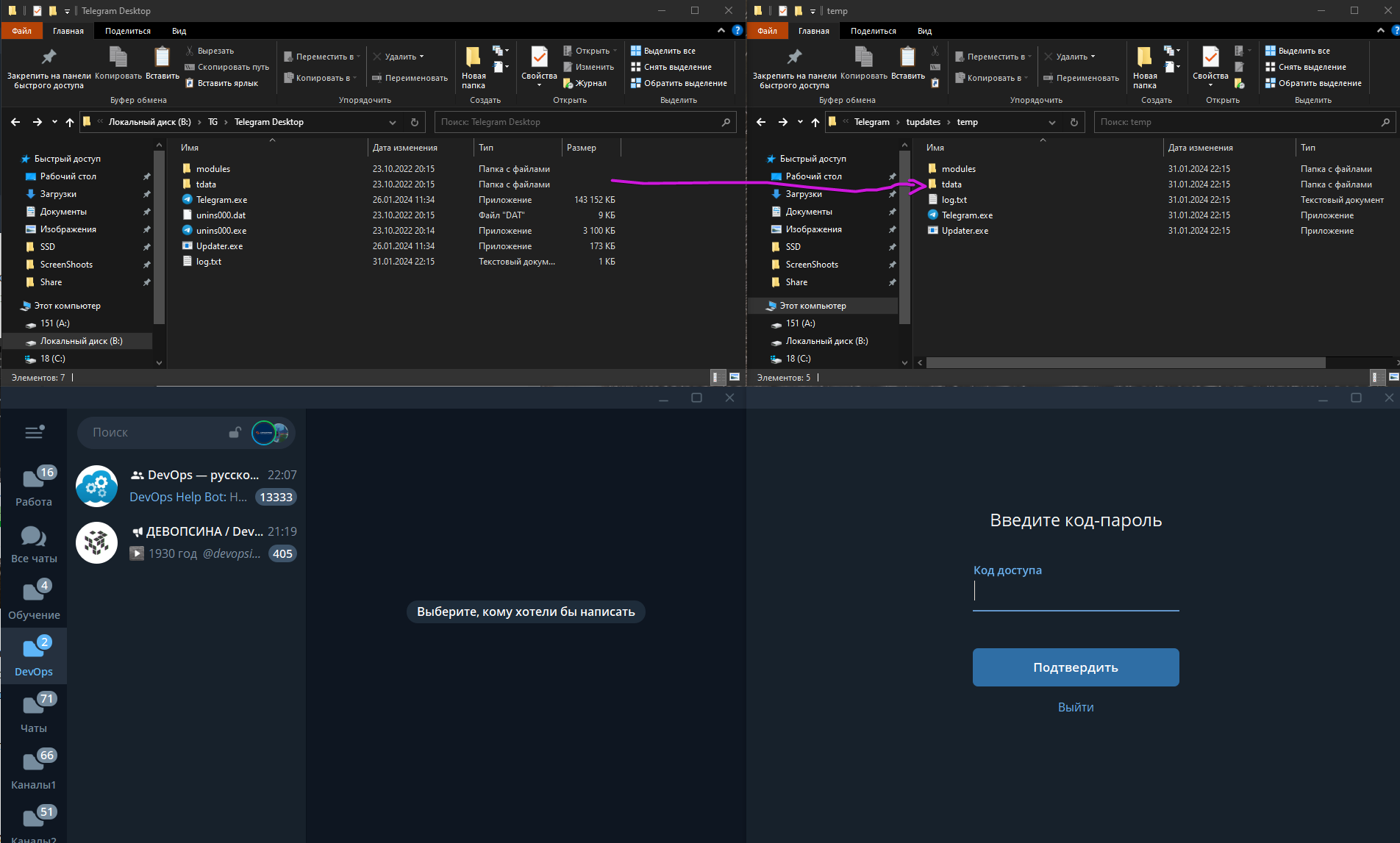The width and height of the screenshot is (1400, 843).
Task: Open Главная tab in temp window
Action: [813, 31]
